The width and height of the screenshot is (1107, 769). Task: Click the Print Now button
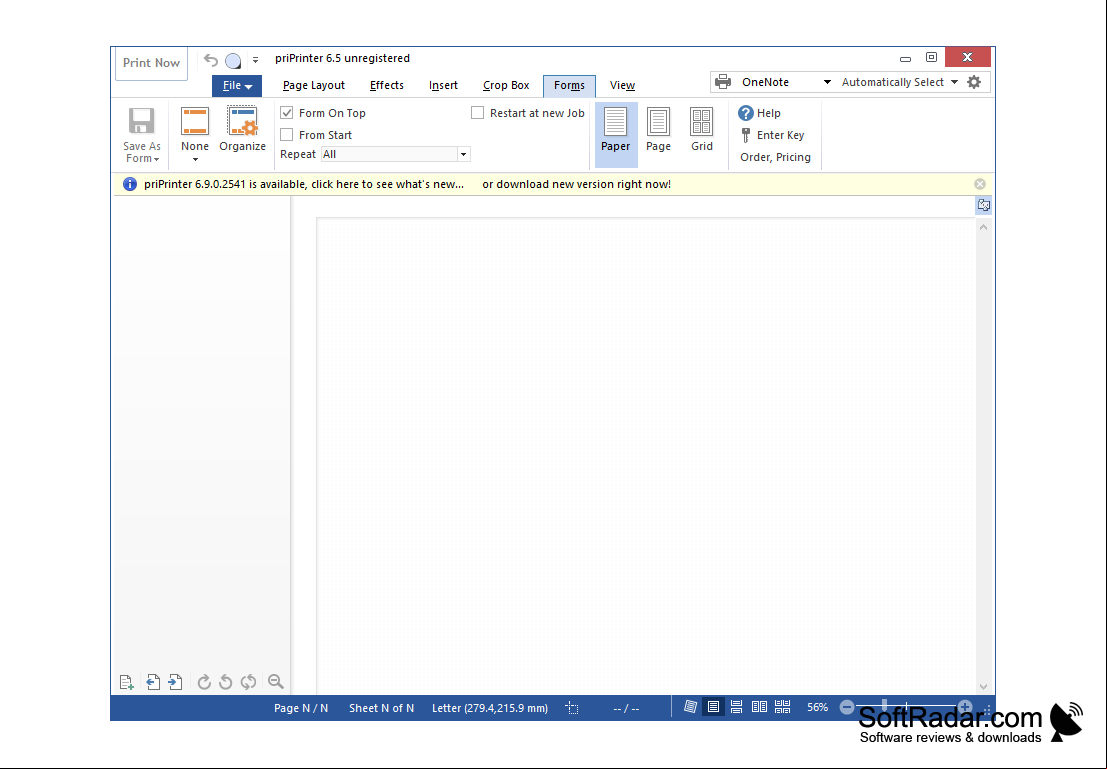[x=151, y=63]
